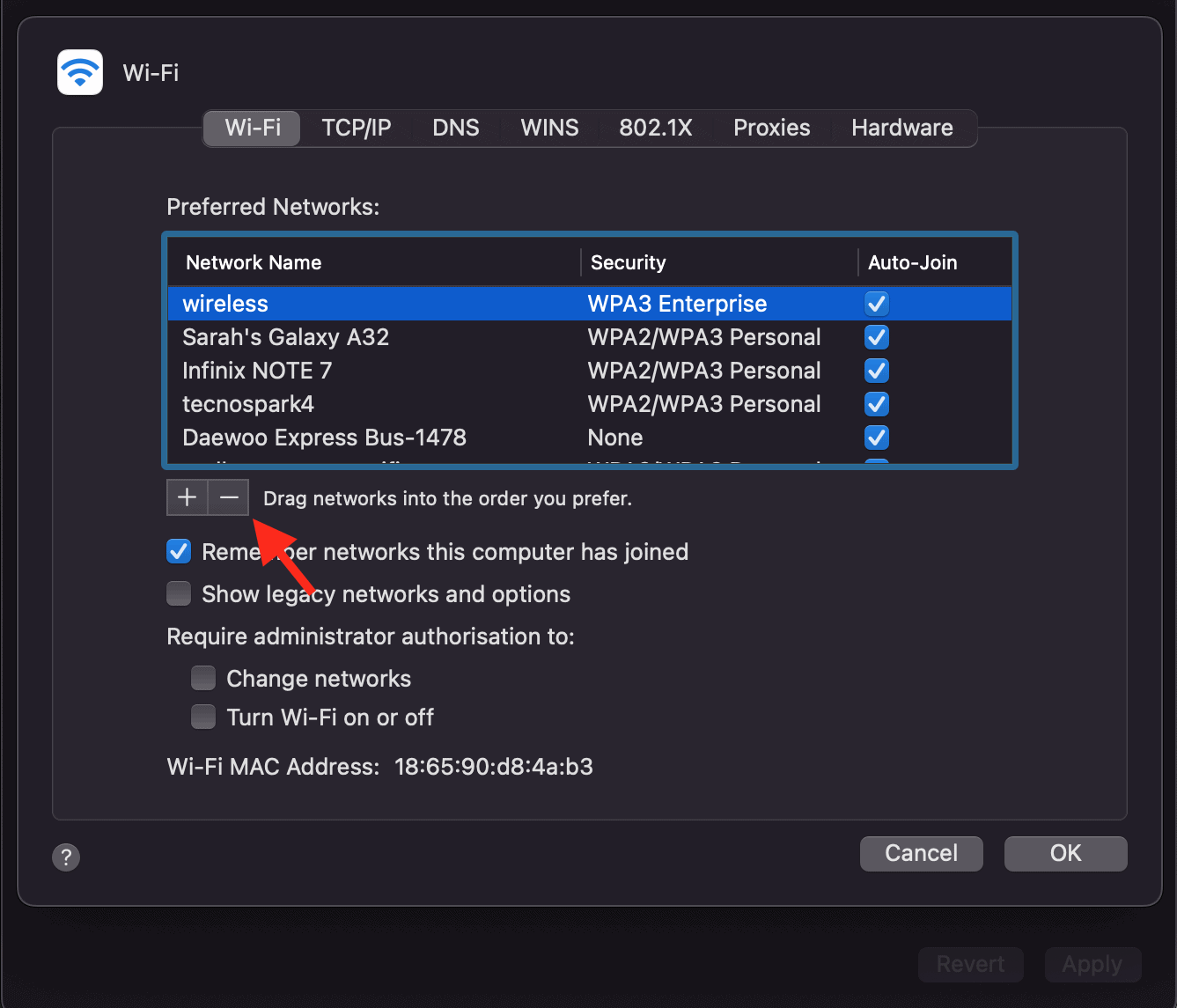Uncheck Auto-Join for wireless network
Viewport: 1177px width, 1008px height.
coord(876,304)
